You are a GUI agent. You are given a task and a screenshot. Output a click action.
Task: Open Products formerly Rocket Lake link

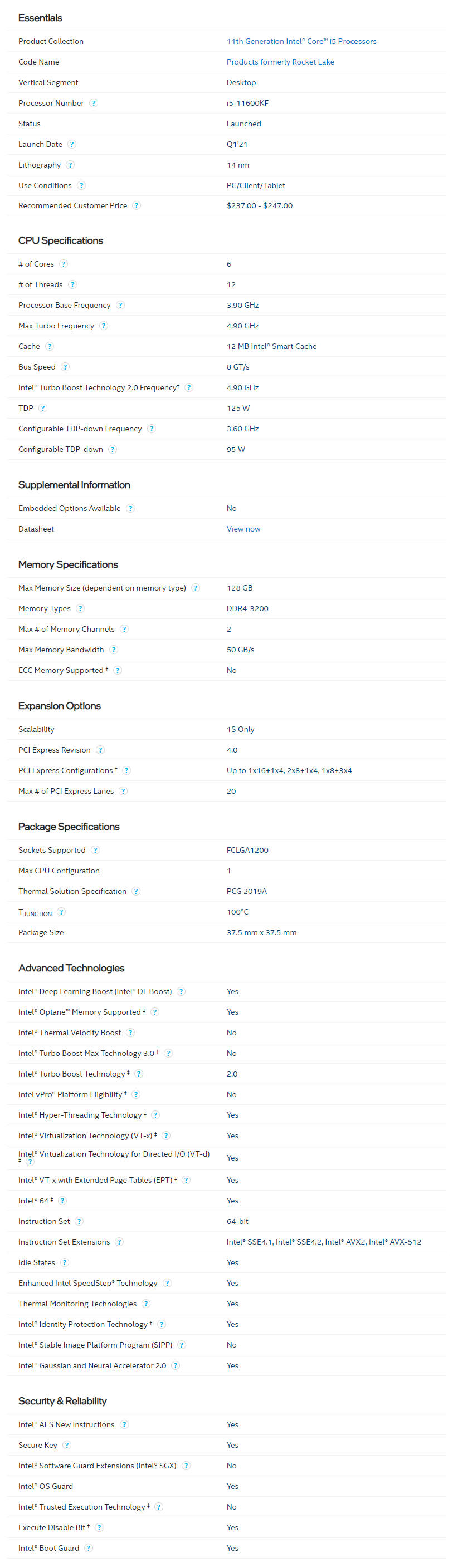280,62
